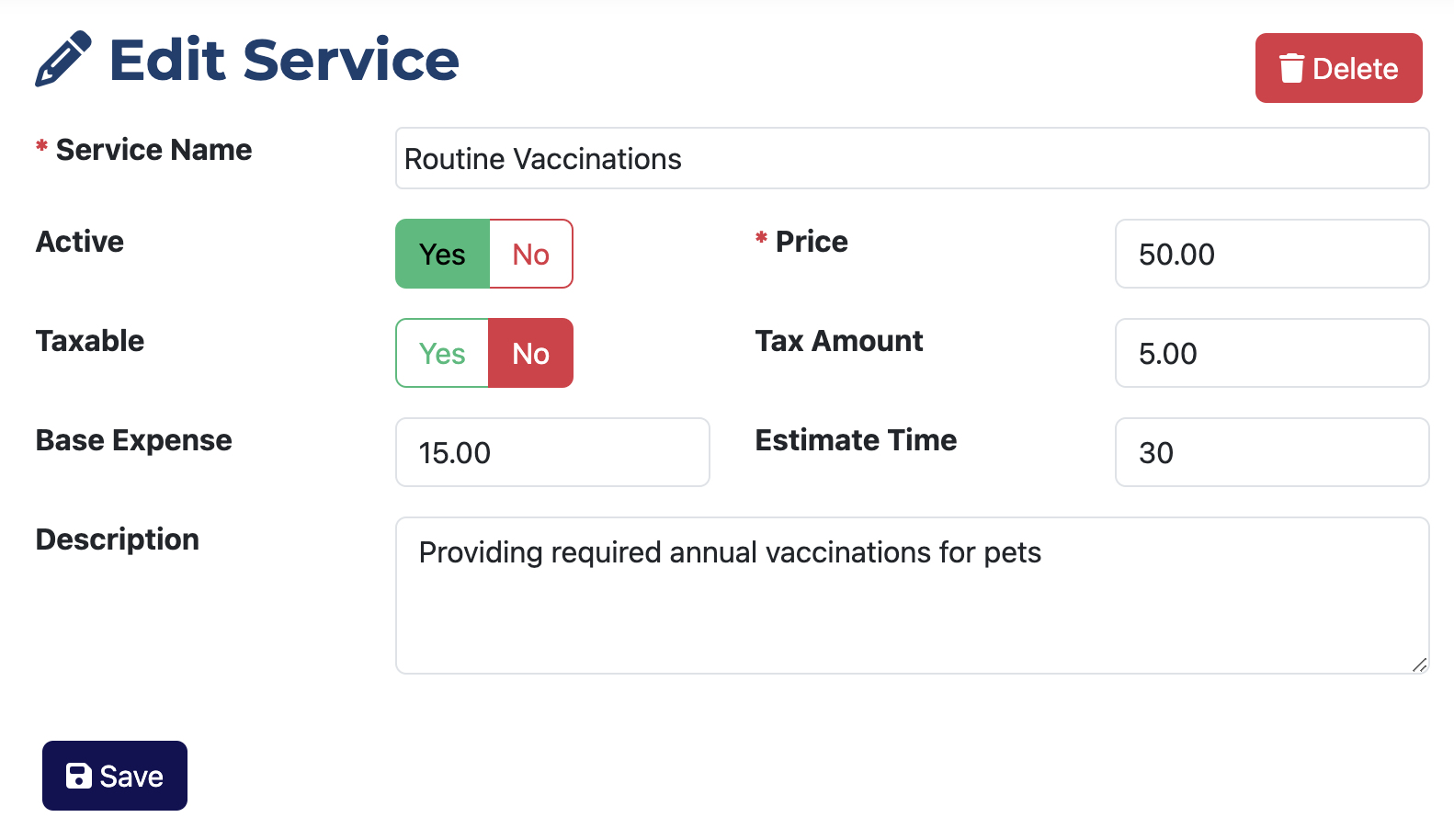
Task: Focus the Service Name input field
Action: pyautogui.click(x=912, y=158)
